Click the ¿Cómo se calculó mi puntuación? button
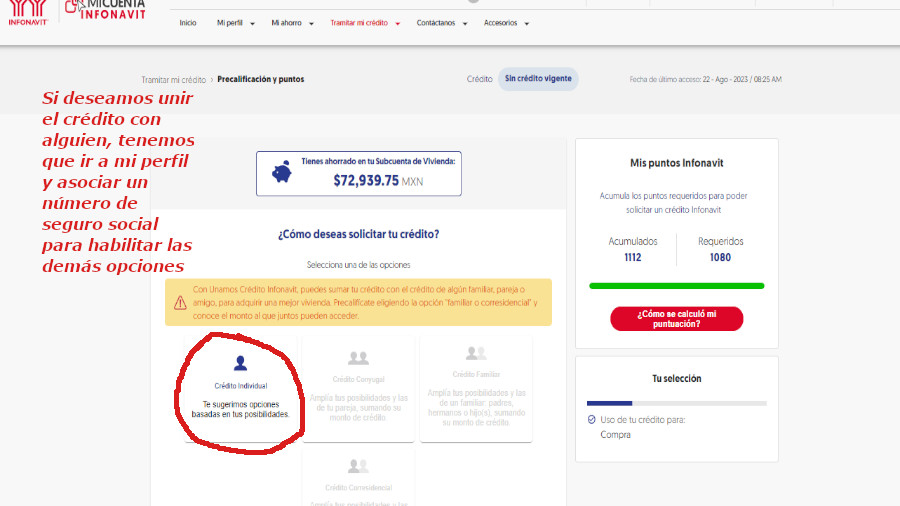This screenshot has width=900, height=506. click(677, 318)
